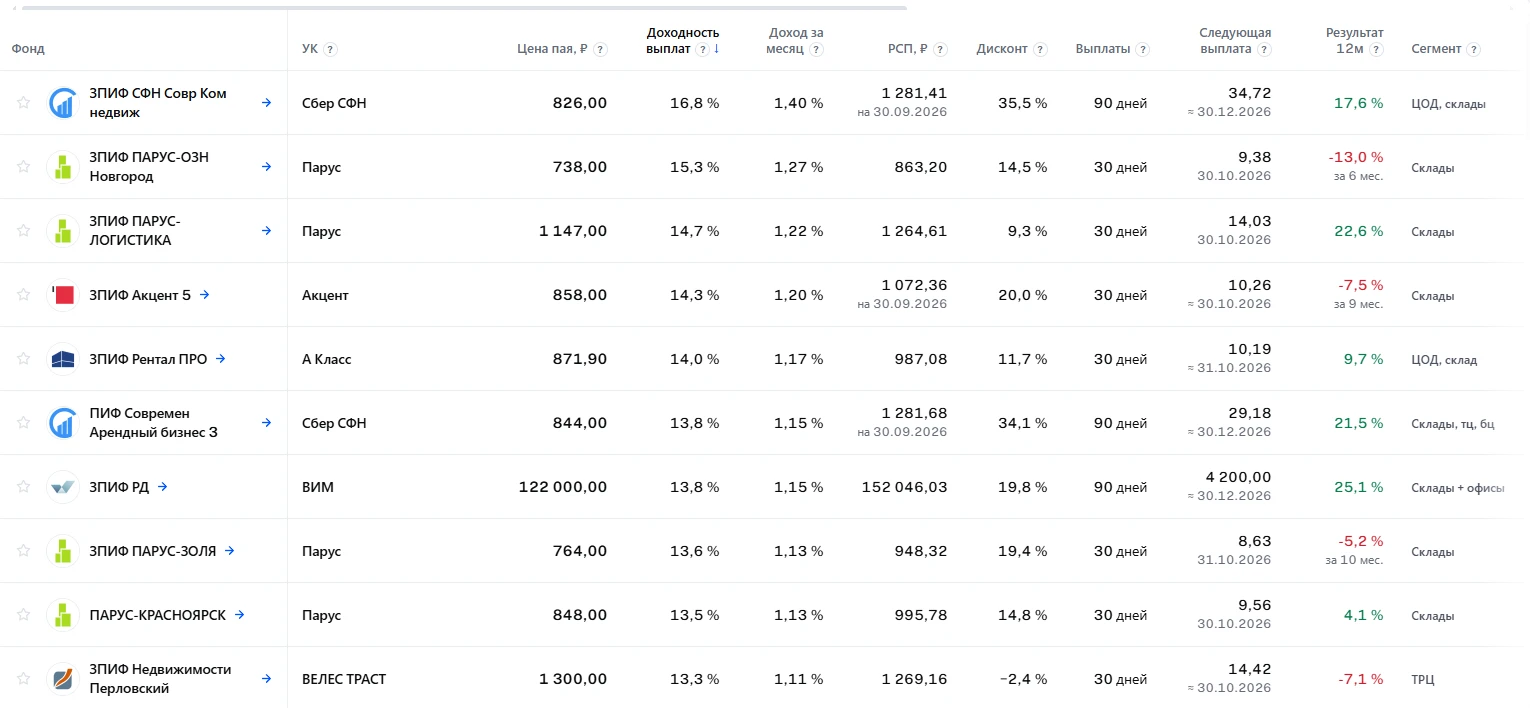1530x708 pixels.
Task: Sort table by Выплаты header
Action: tap(1103, 49)
